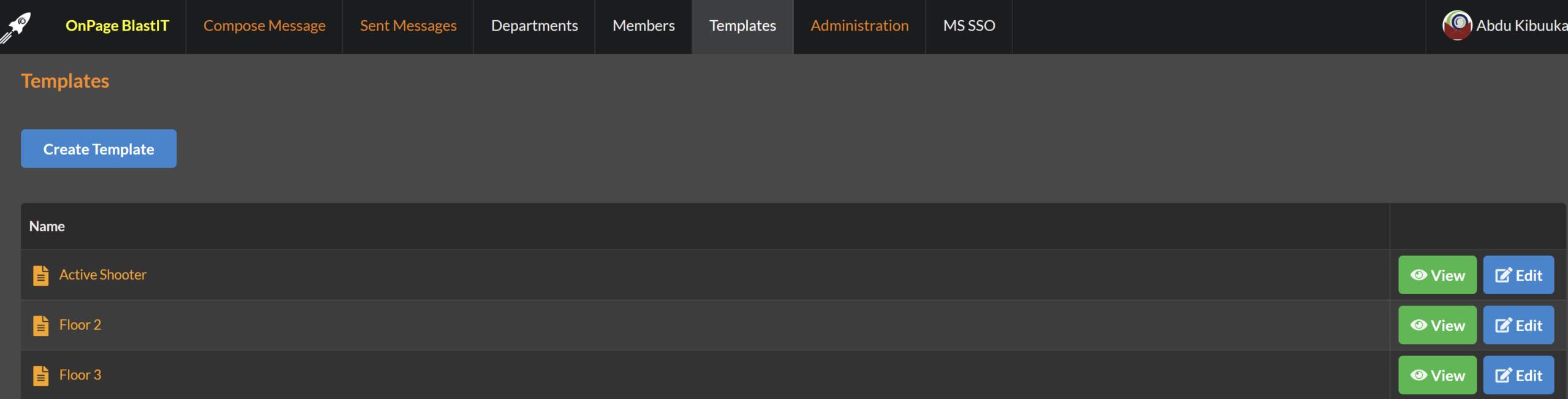Open the Floor 2 template link
This screenshot has width=1568, height=399.
80,325
